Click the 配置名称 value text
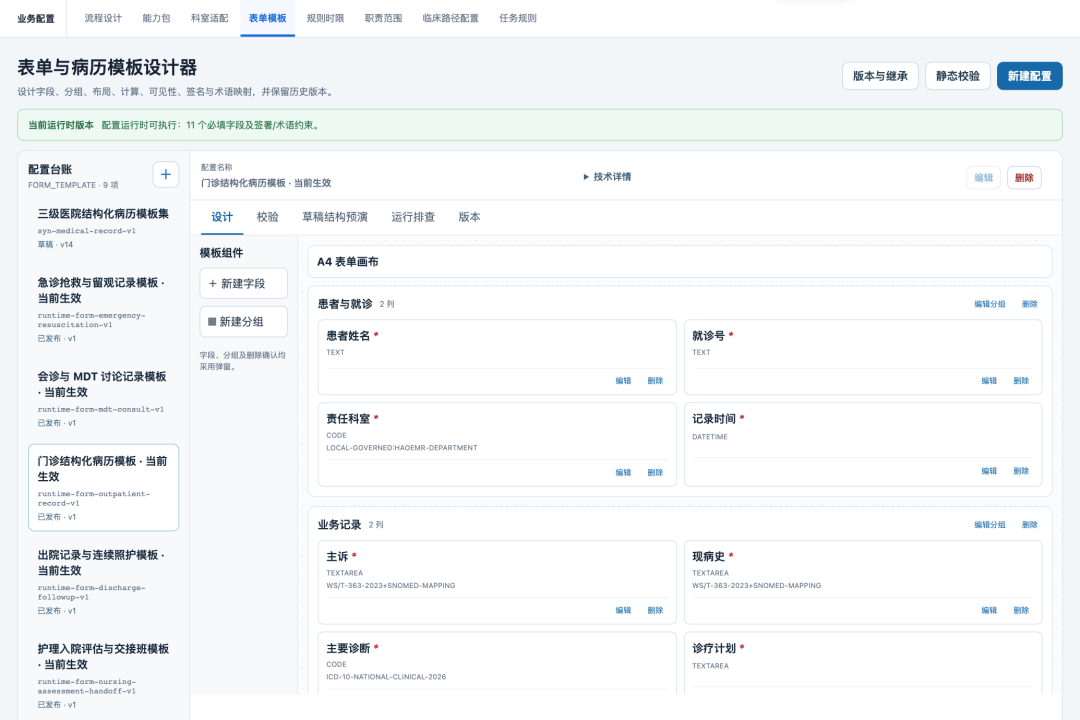The height and width of the screenshot is (720, 1080). 266,183
